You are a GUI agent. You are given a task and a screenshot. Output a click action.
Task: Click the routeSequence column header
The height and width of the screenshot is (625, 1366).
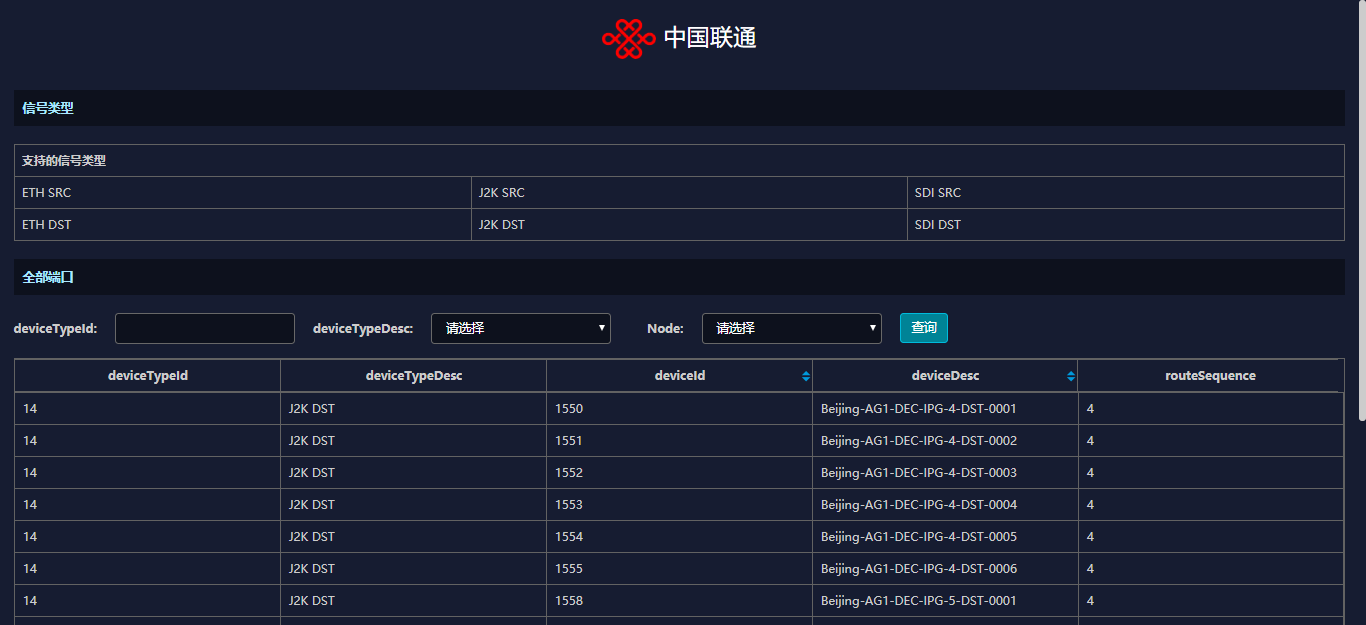click(1210, 376)
